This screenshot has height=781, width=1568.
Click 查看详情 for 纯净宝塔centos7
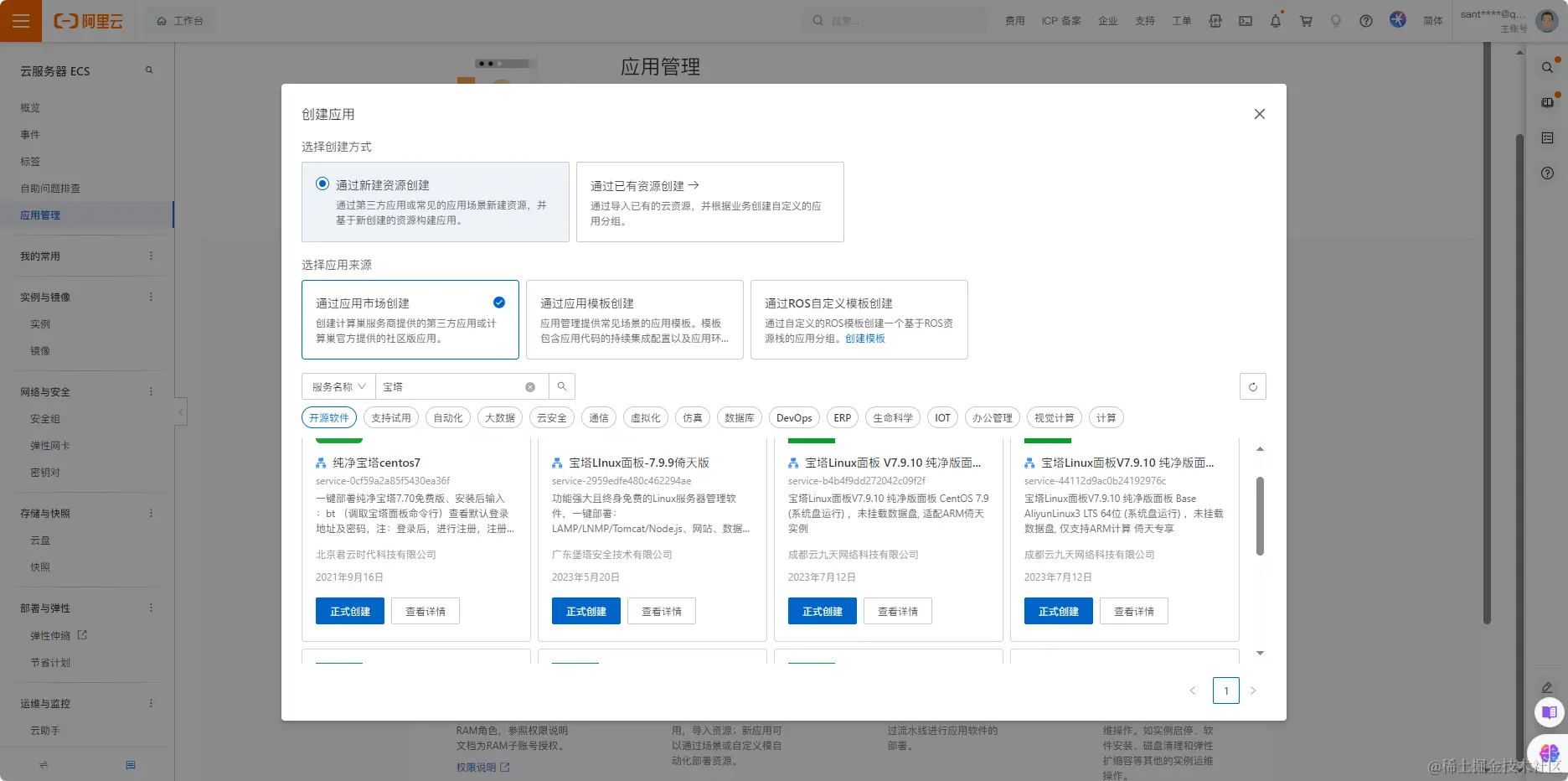tap(426, 611)
